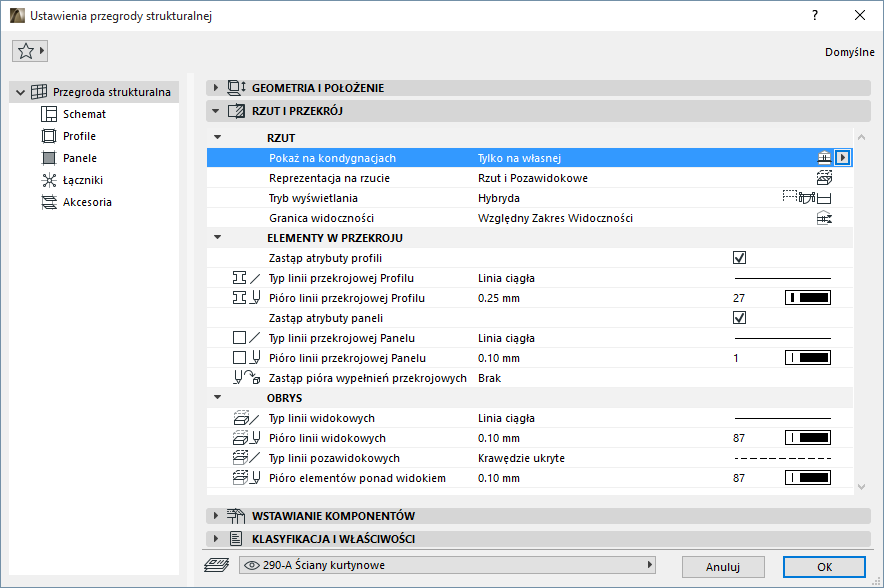Collapse the Elementy w Przekroju subsection
Viewport: 884px width, 588px height.
(x=218, y=238)
